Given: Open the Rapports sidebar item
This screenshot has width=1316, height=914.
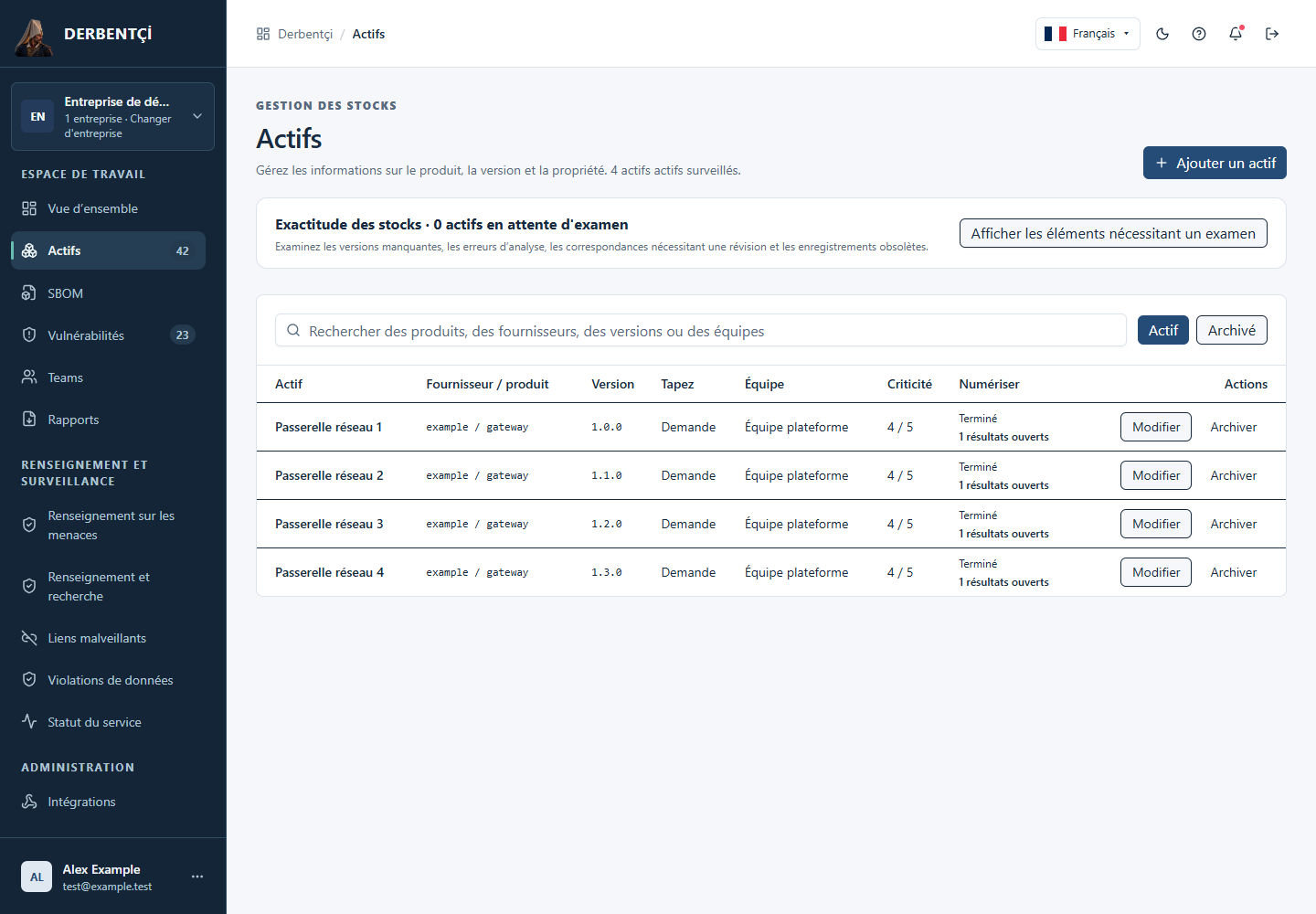Looking at the screenshot, I should pyautogui.click(x=108, y=420).
